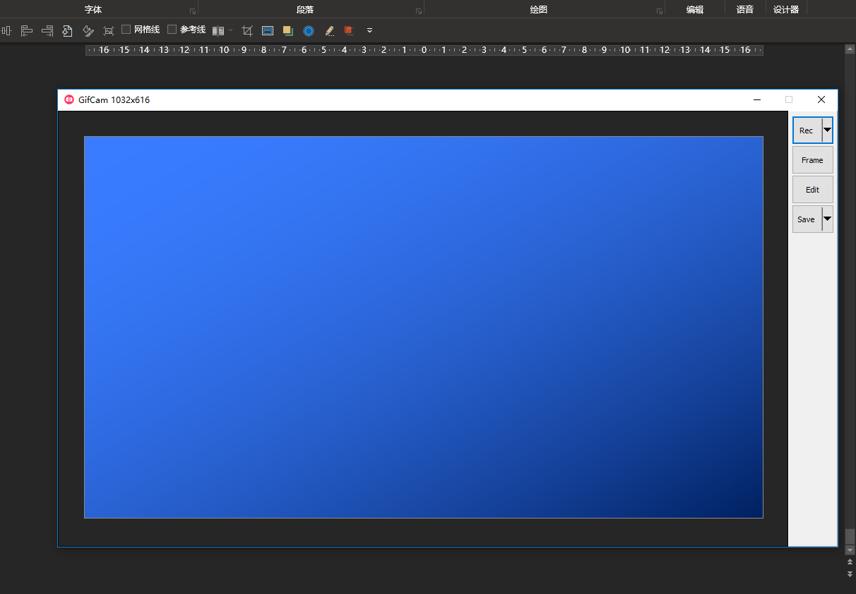Click the Edit button in GifCam
The image size is (856, 594).
[812, 190]
